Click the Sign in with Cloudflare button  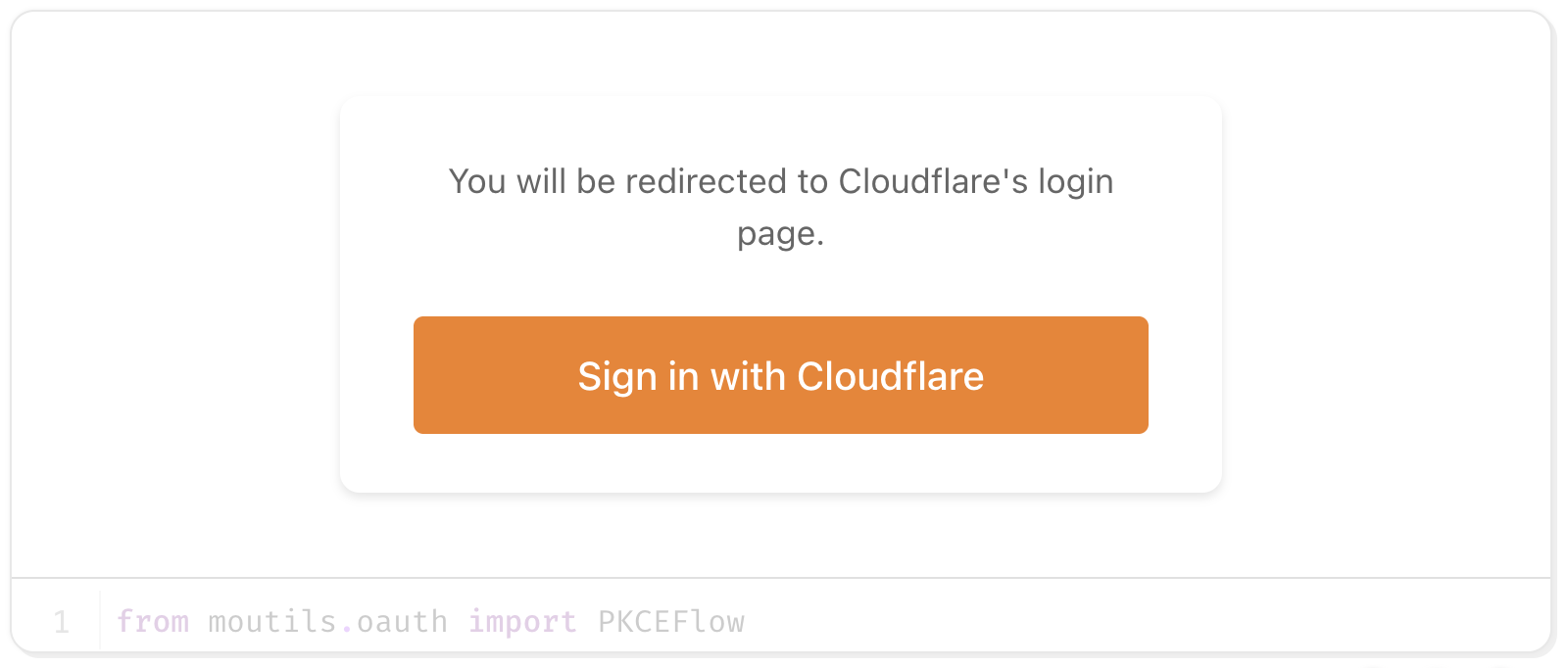[x=780, y=375]
